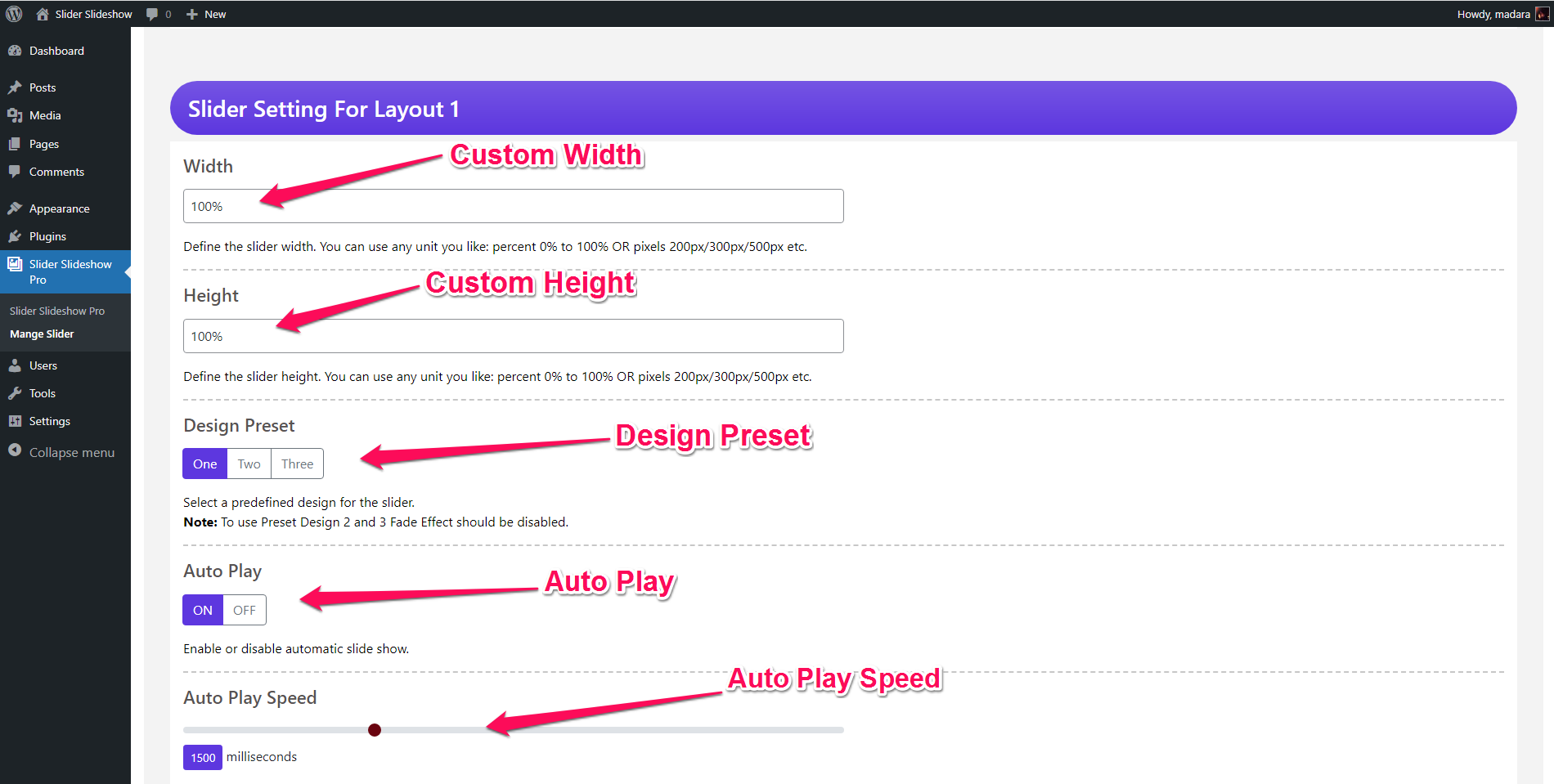Open the Slider Slideshow Pro submenu item
Viewport: 1554px width, 784px height.
click(57, 311)
